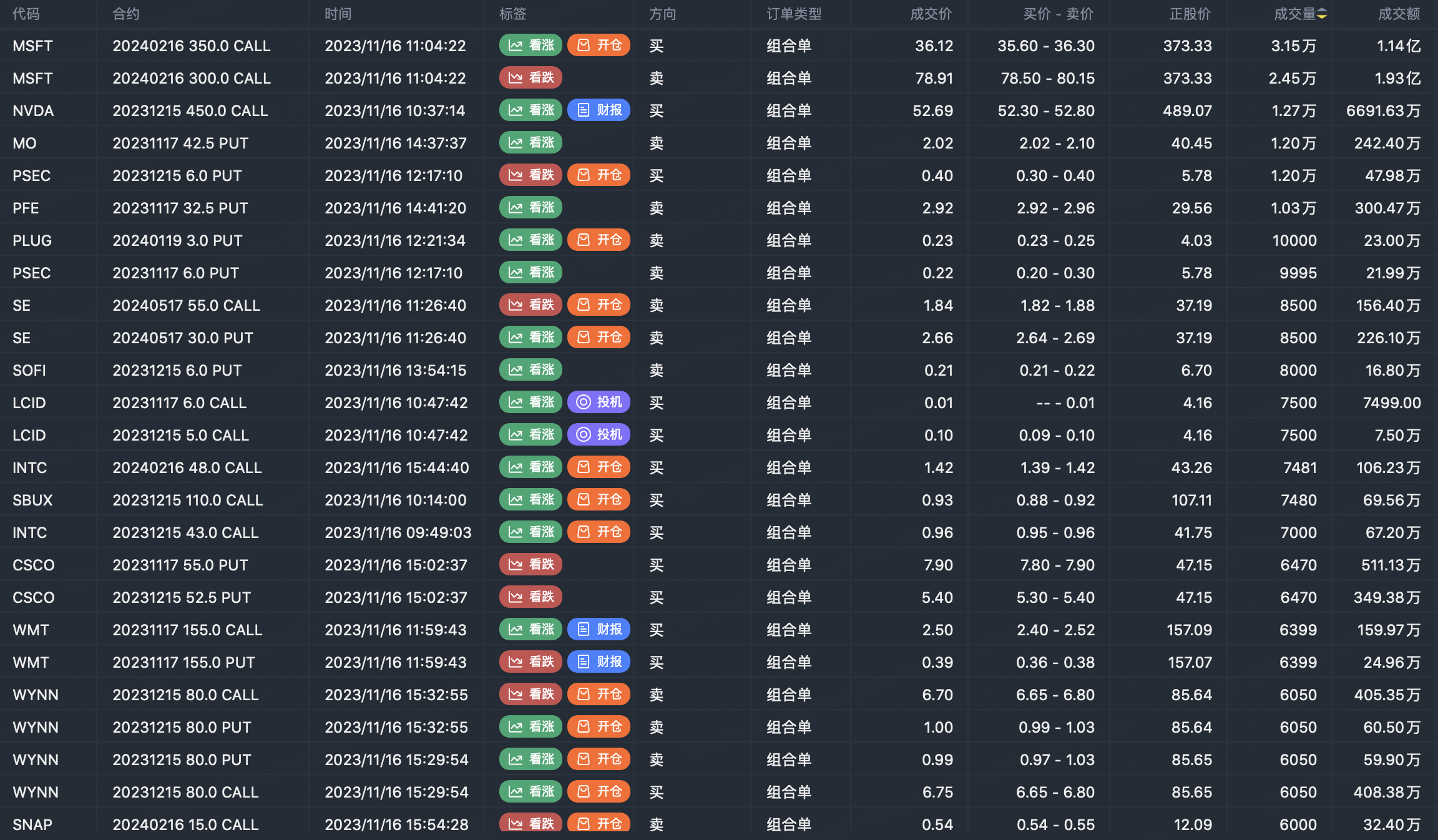Click the 3.15万 volume value
Viewport: 1438px width, 840px height.
(1294, 46)
